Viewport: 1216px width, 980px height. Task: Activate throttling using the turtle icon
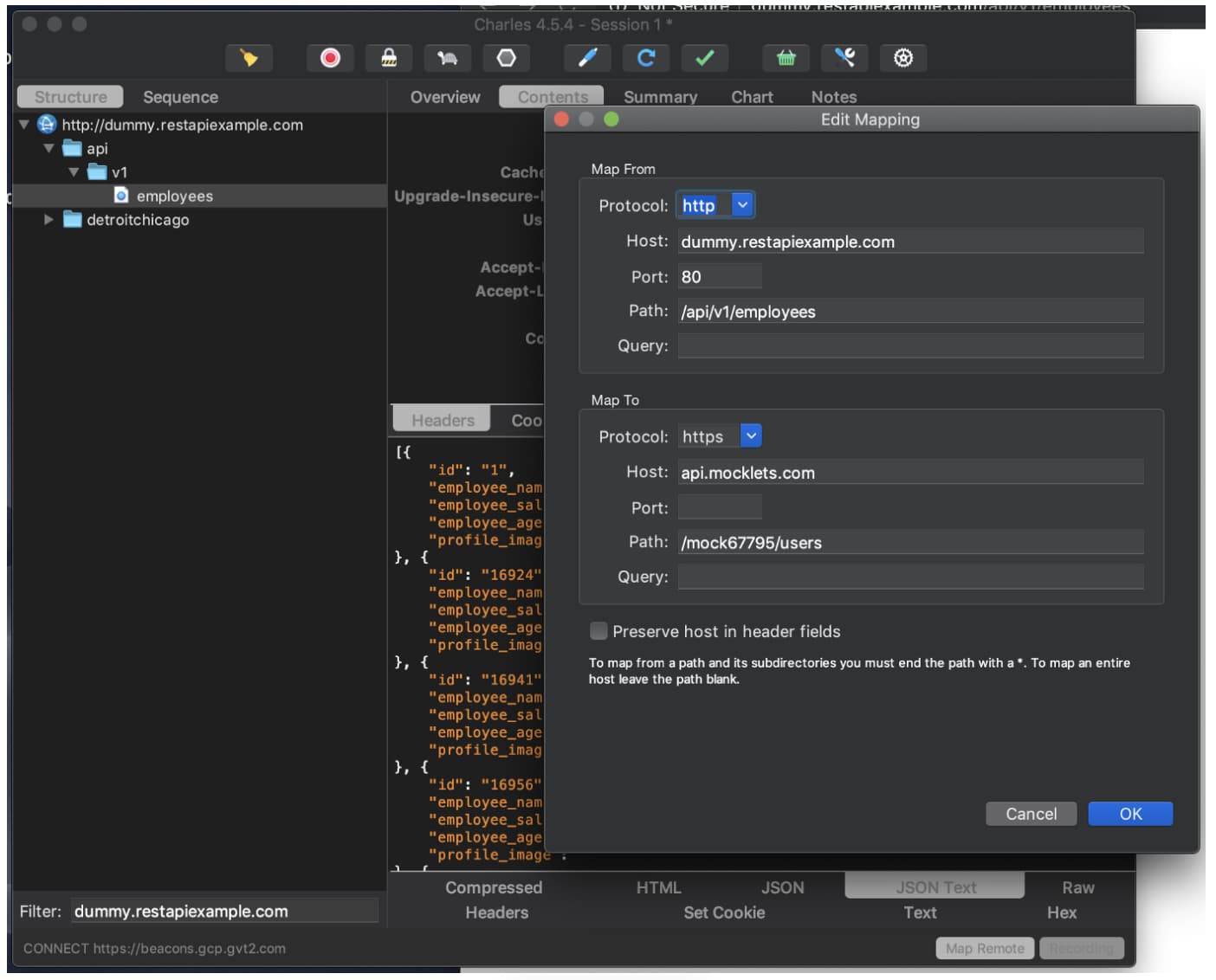coord(447,58)
